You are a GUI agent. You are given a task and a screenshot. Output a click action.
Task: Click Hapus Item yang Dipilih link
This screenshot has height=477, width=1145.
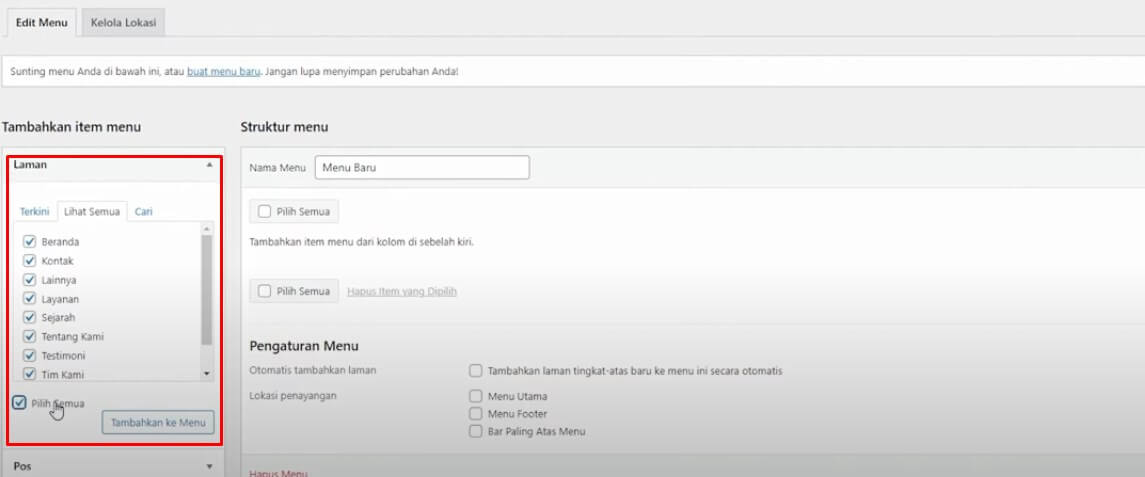coord(402,291)
